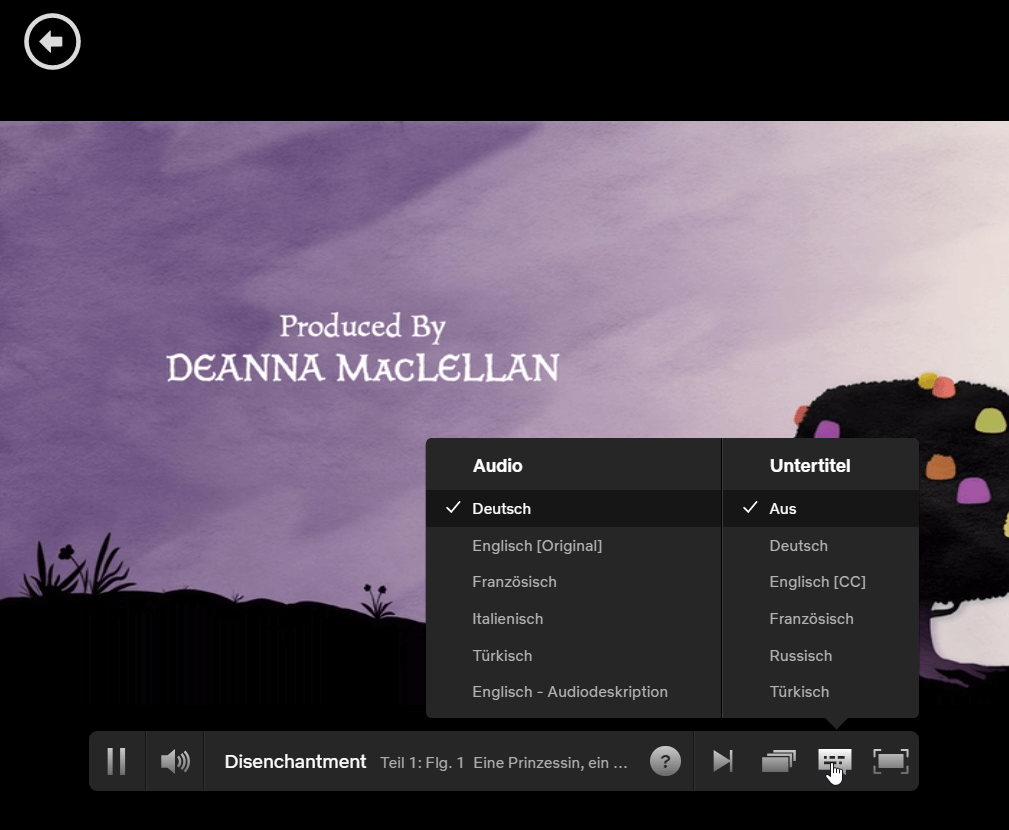1009x830 pixels.
Task: Enable Deutsch subtitles
Action: [820, 546]
